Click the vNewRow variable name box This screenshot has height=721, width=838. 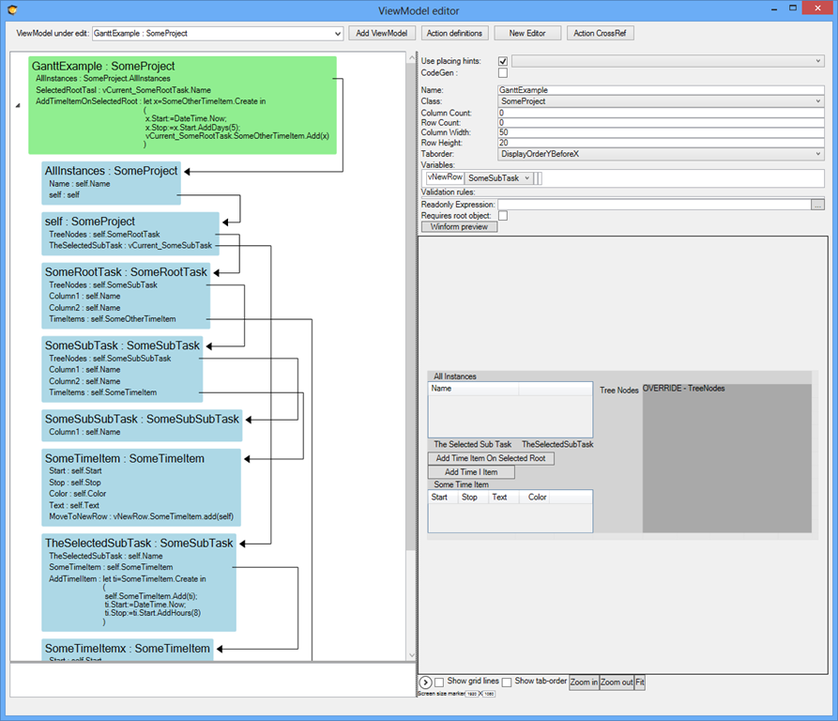(x=445, y=178)
